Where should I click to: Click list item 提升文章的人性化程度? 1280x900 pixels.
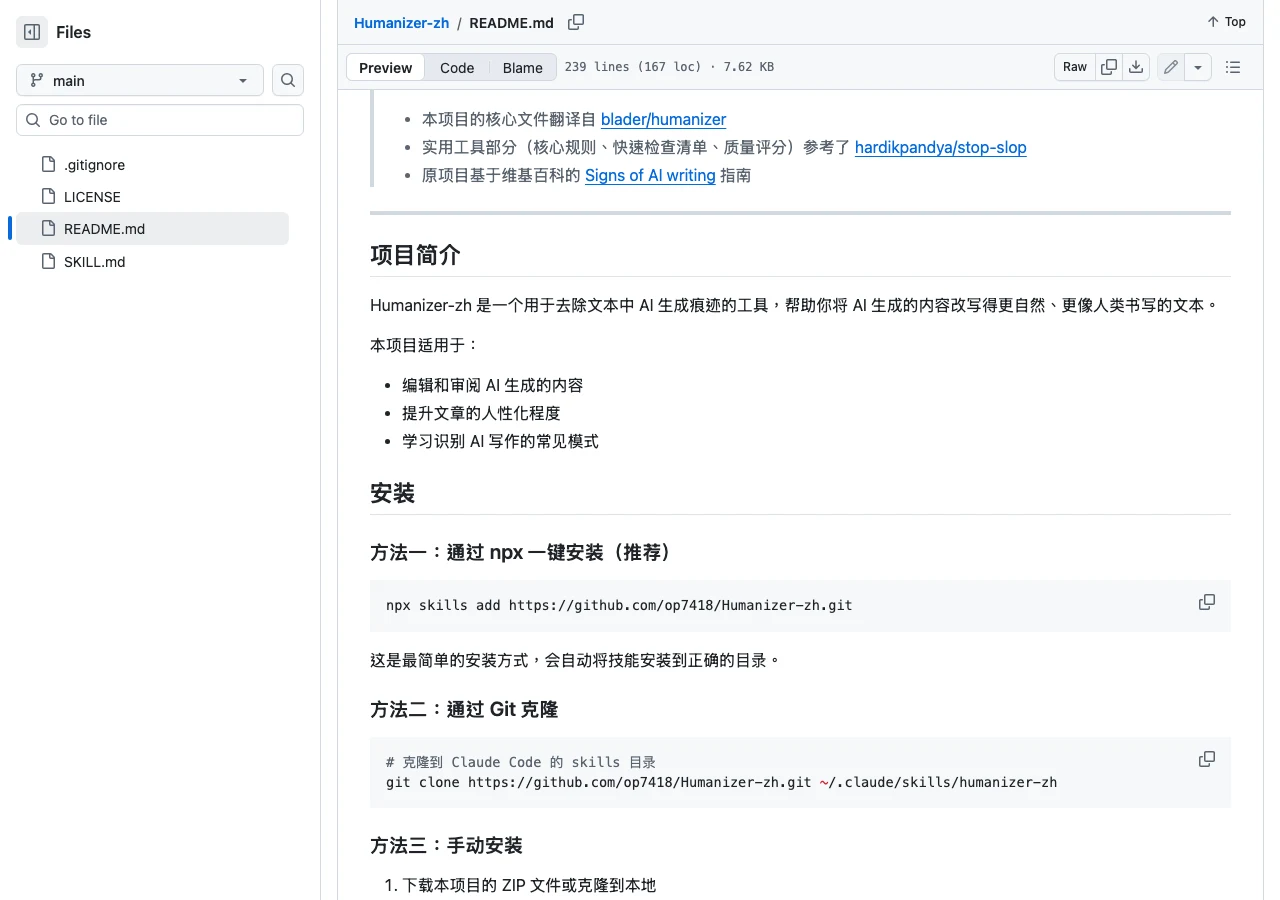(x=481, y=413)
